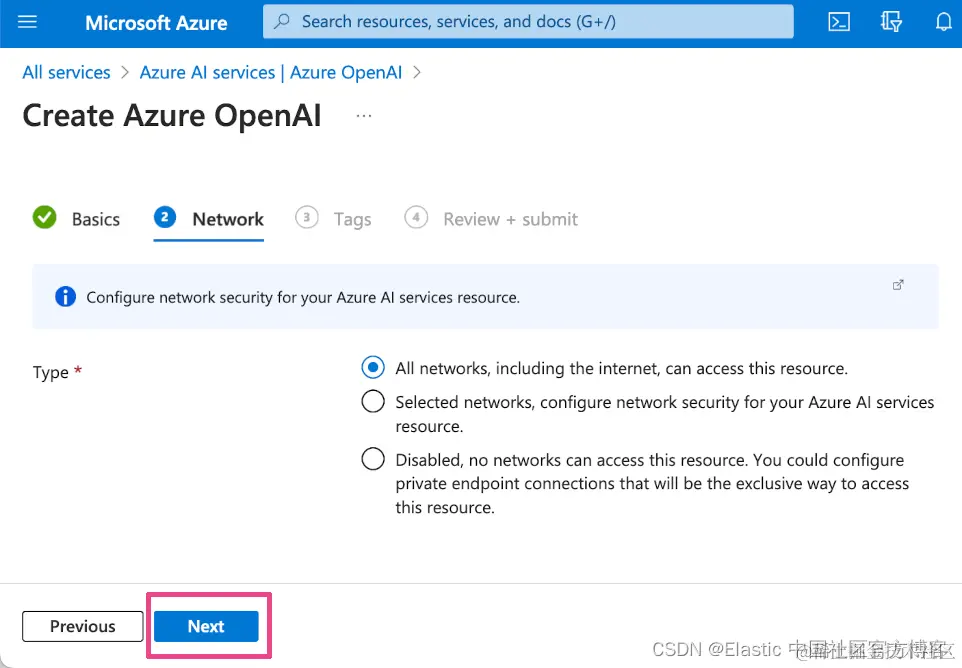Click the search magnifier icon
Image resolution: width=962 pixels, height=668 pixels.
point(282,21)
